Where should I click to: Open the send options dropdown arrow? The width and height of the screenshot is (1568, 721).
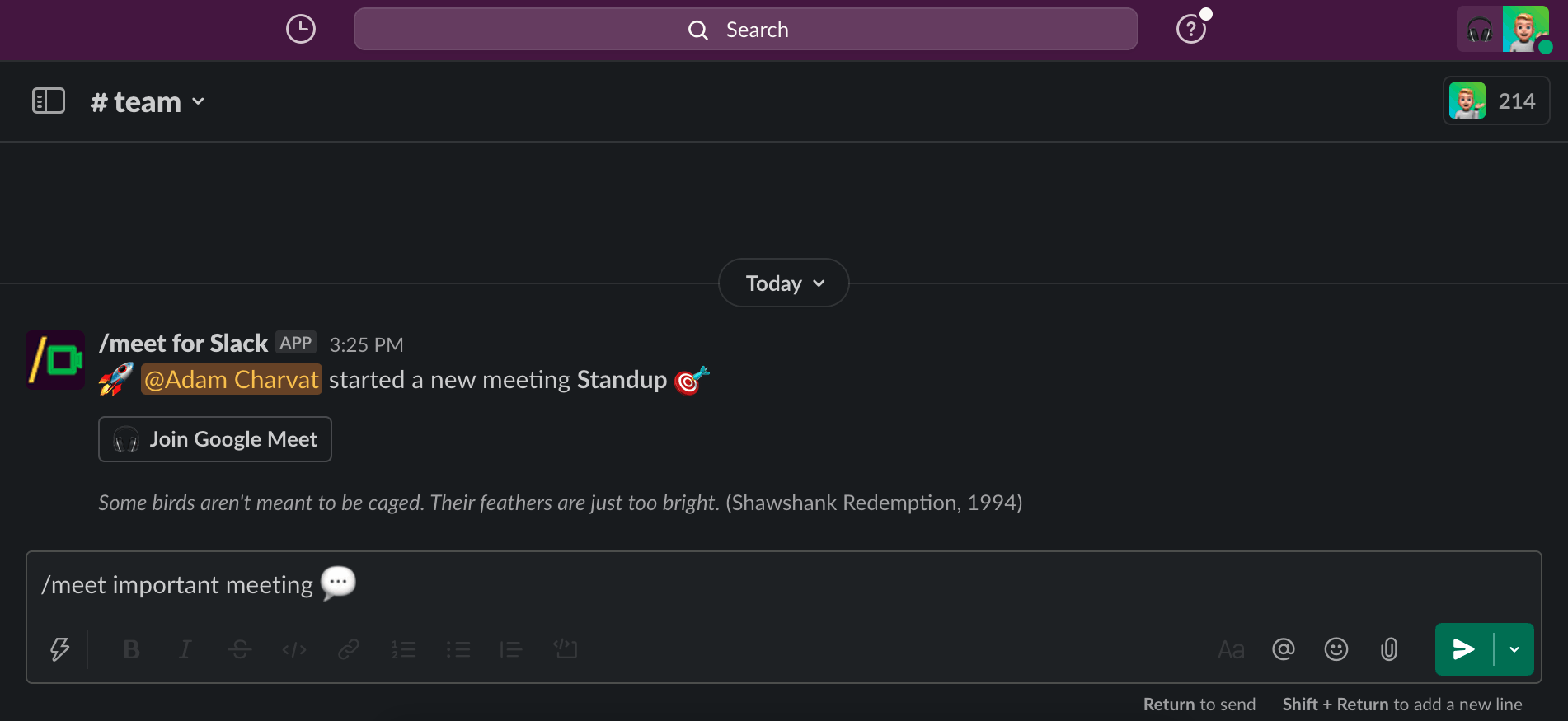pyautogui.click(x=1514, y=649)
